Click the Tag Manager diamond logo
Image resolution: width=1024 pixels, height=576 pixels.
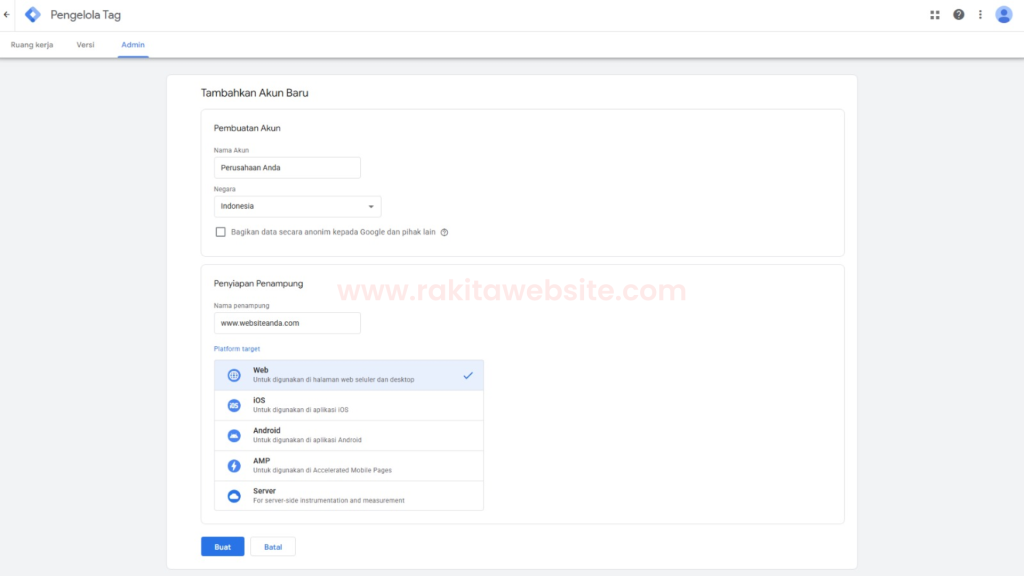tap(33, 14)
